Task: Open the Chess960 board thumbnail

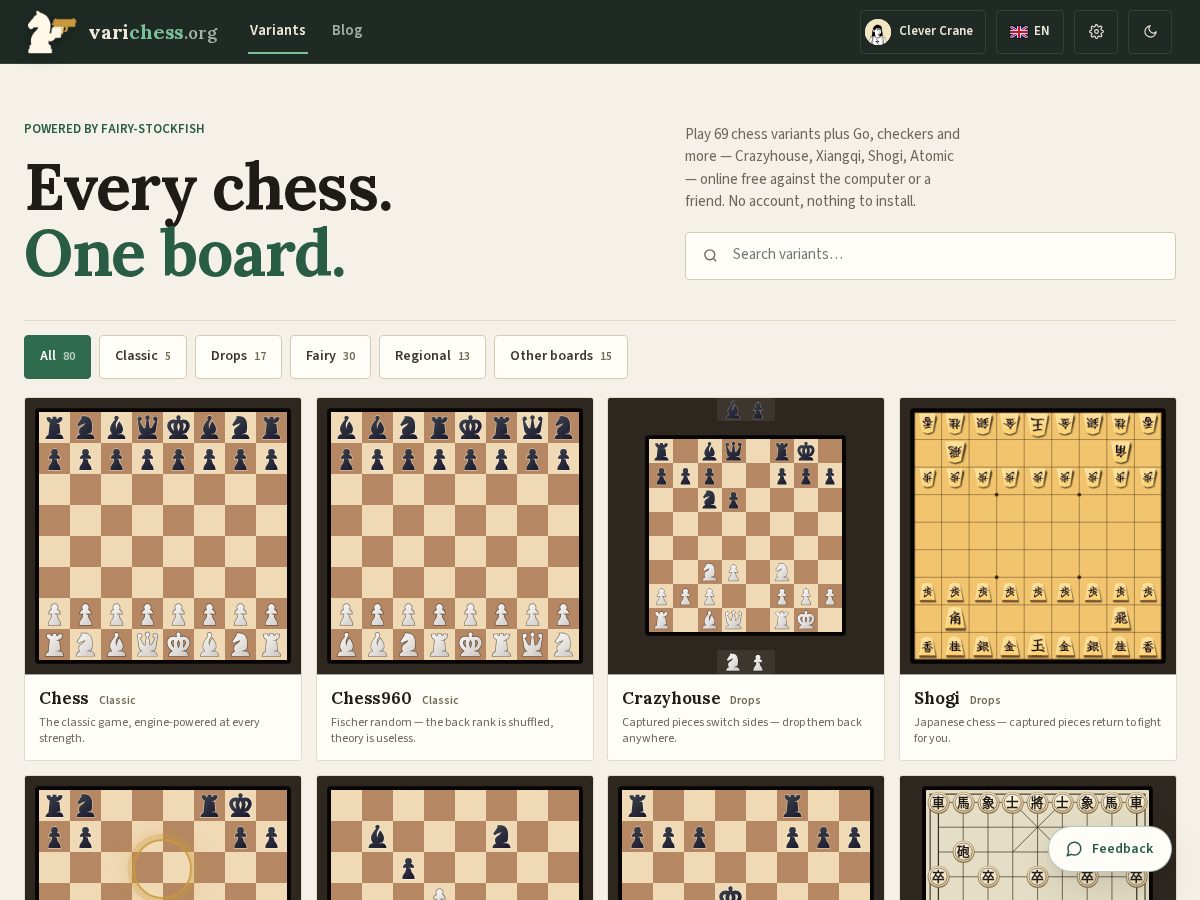Action: coord(455,536)
